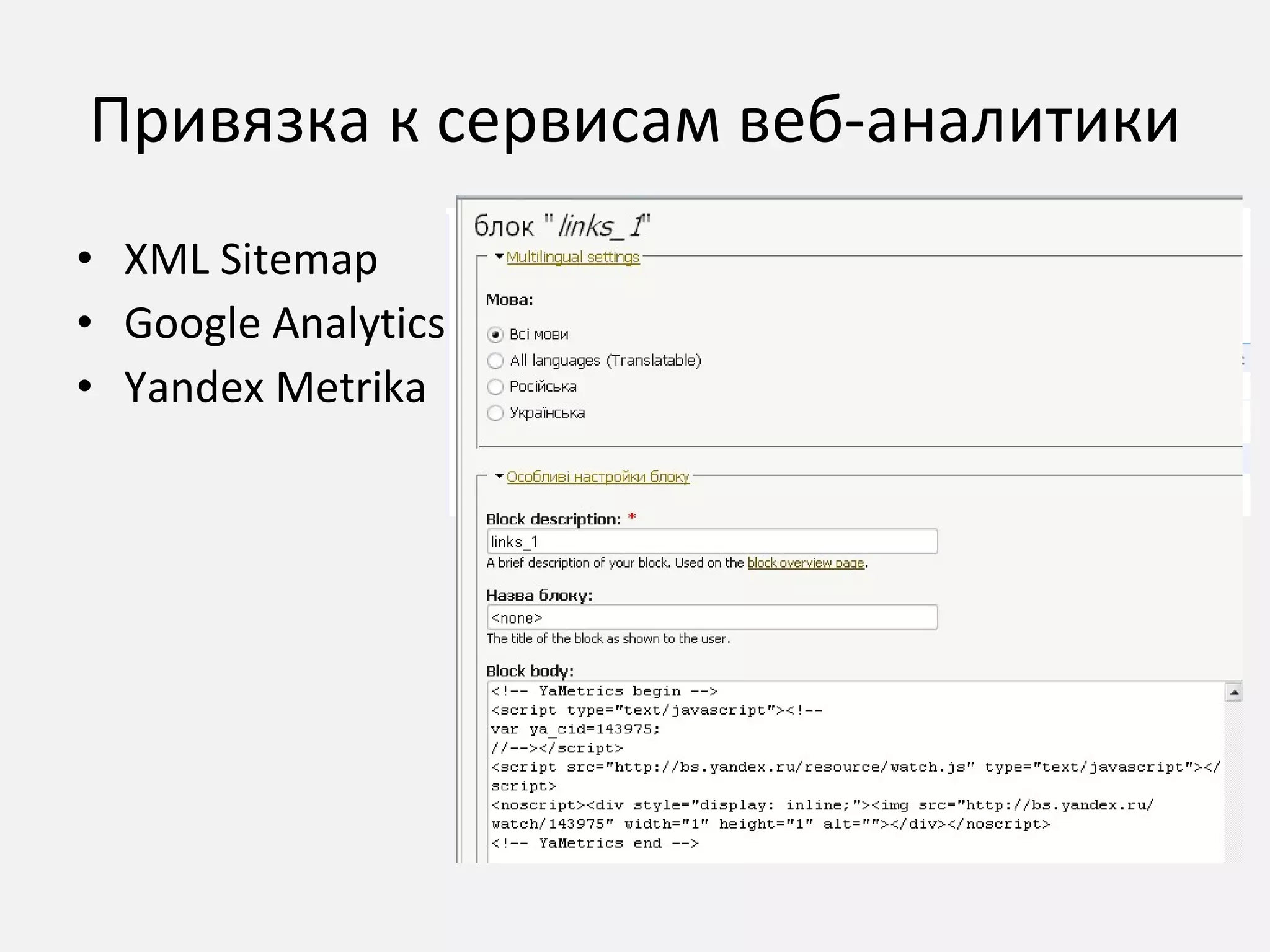Click "The title of the block as shown" hint

coord(608,639)
